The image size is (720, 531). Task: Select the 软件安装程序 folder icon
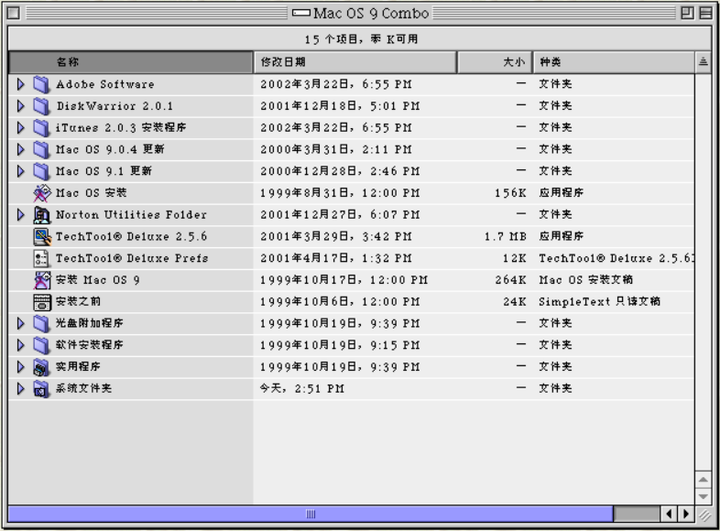coord(41,345)
